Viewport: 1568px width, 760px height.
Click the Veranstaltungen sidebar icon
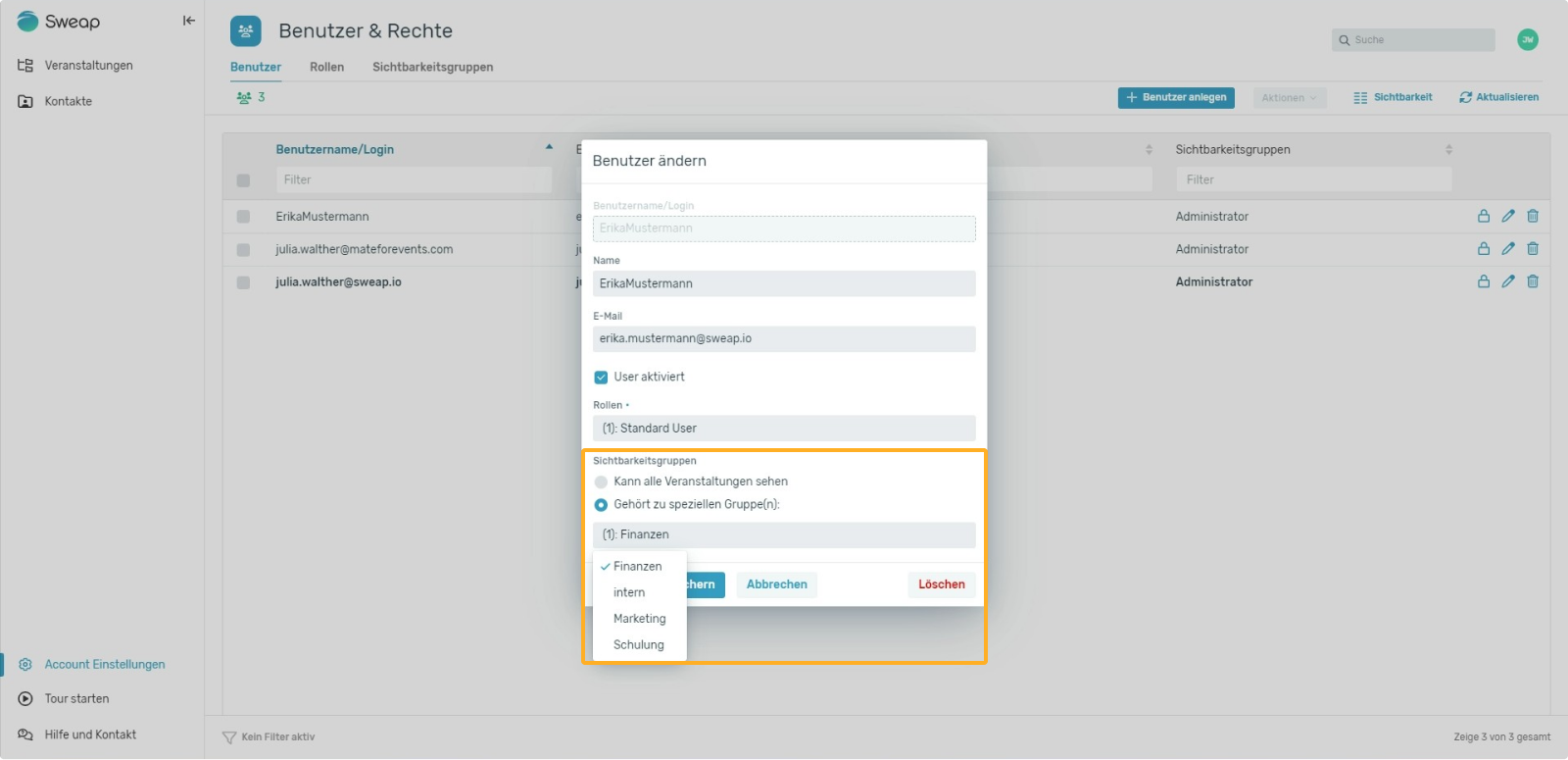(x=25, y=66)
